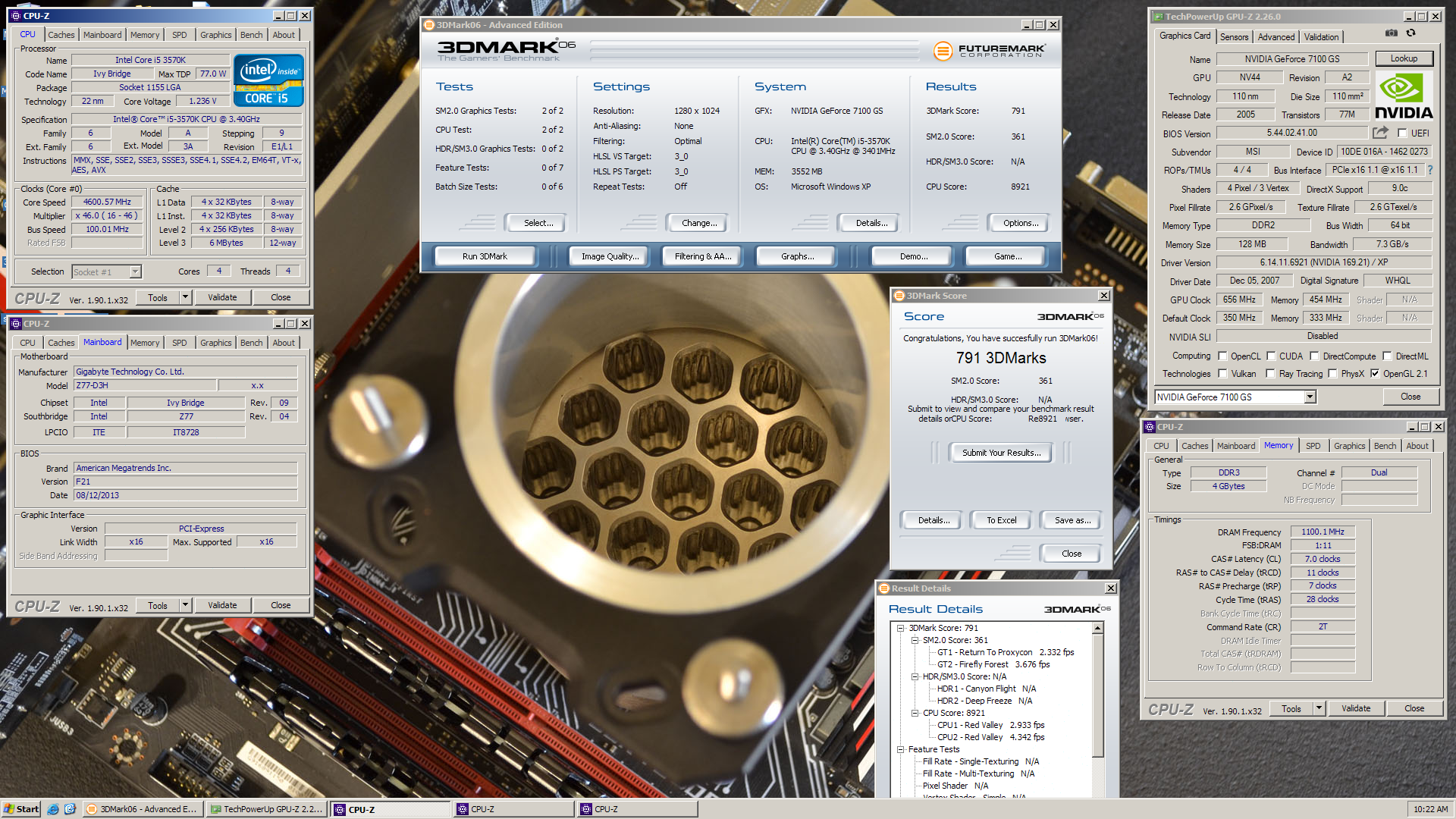
Task: Click the GPU-Z refresh icon
Action: click(1410, 33)
